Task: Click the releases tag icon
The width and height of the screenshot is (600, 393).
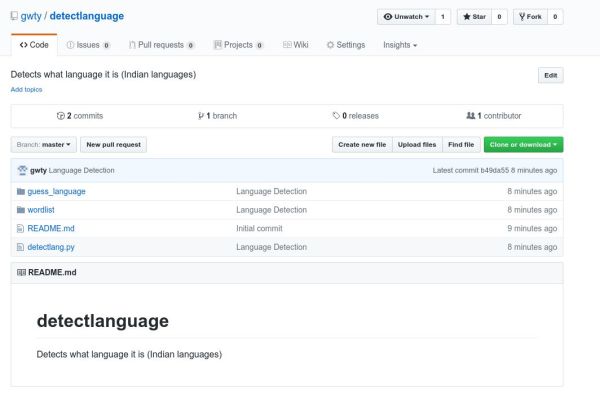Action: pos(336,116)
